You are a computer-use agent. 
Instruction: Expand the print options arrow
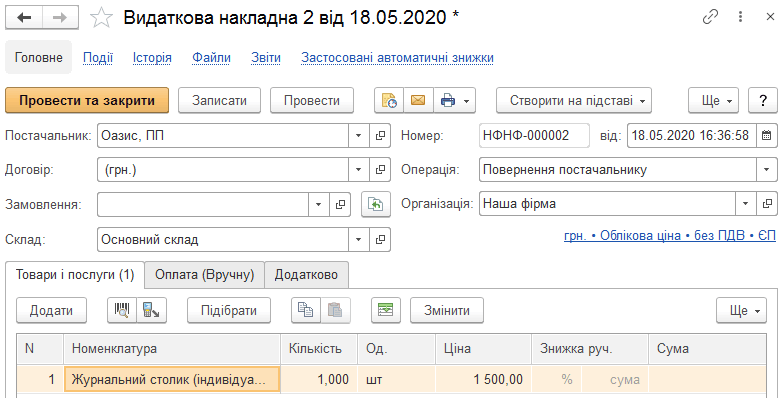(467, 101)
